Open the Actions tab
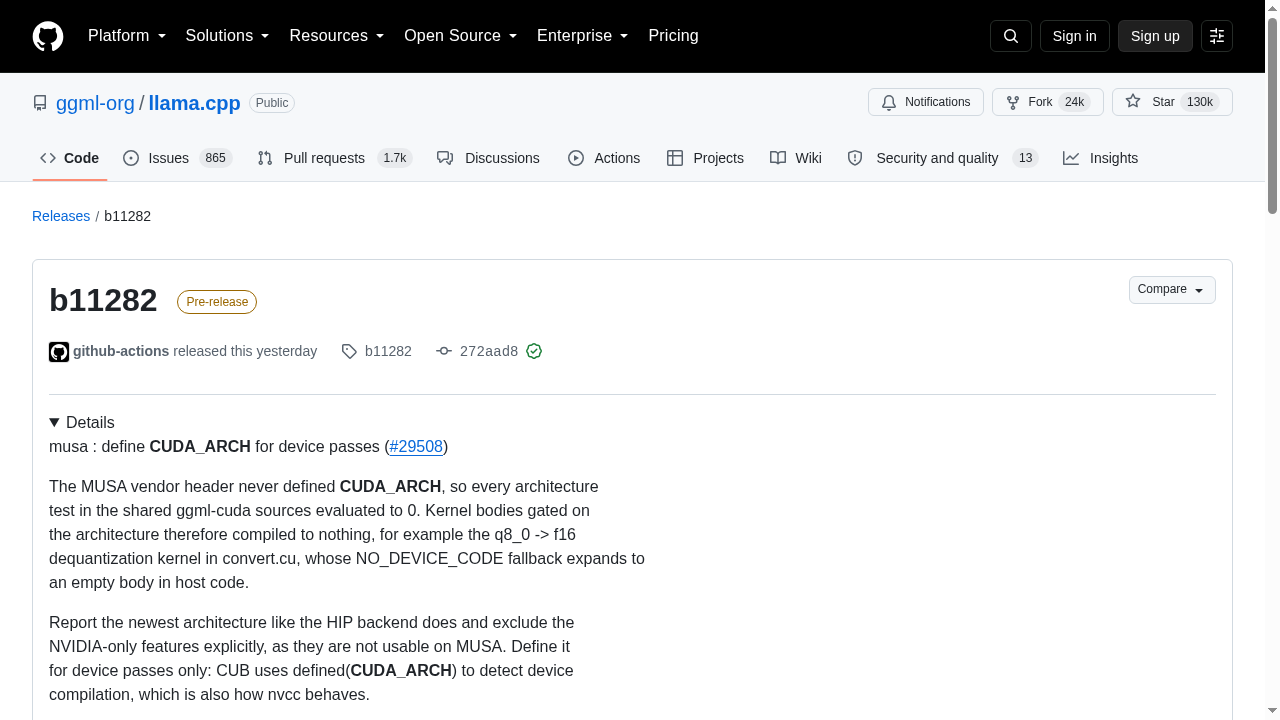The height and width of the screenshot is (720, 1280). 604,158
